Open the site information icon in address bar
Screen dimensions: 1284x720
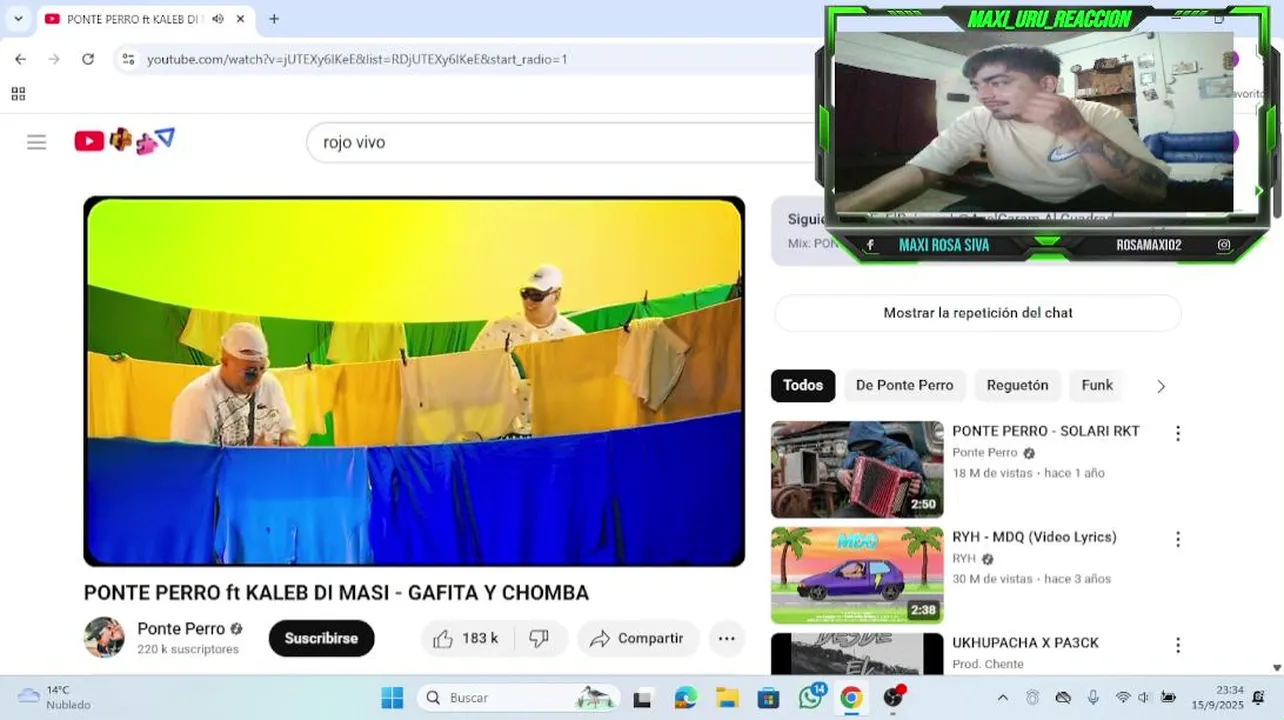pos(128,59)
